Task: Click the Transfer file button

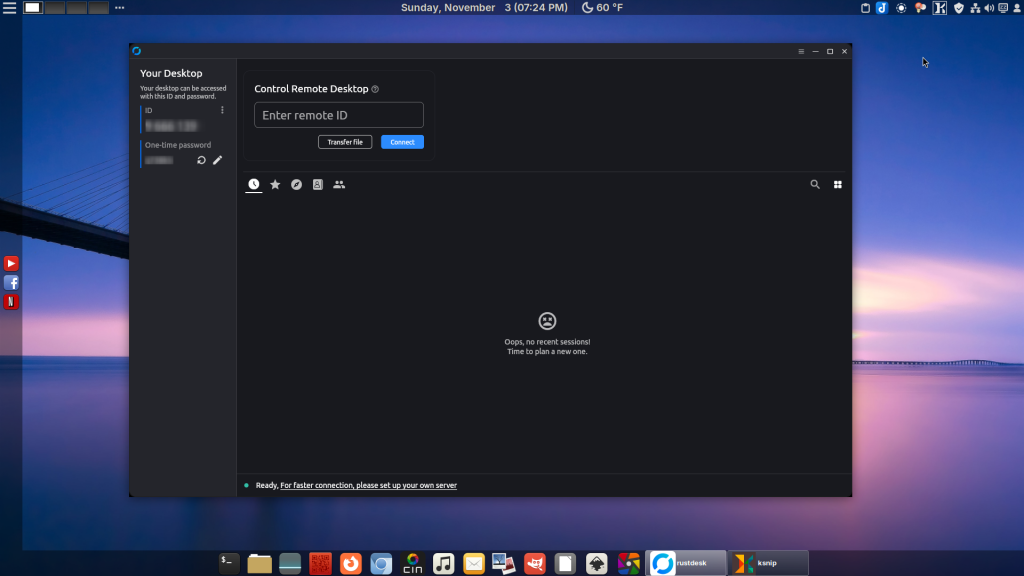Action: [345, 142]
